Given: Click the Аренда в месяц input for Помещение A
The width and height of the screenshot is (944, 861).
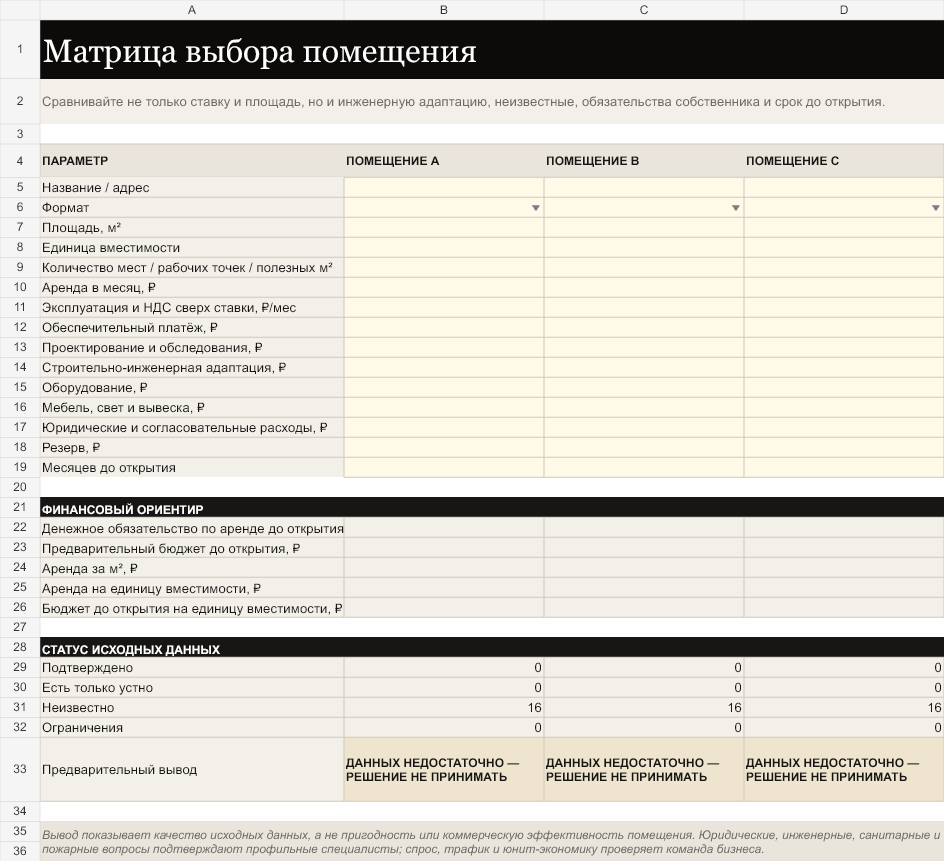Looking at the screenshot, I should tap(444, 288).
